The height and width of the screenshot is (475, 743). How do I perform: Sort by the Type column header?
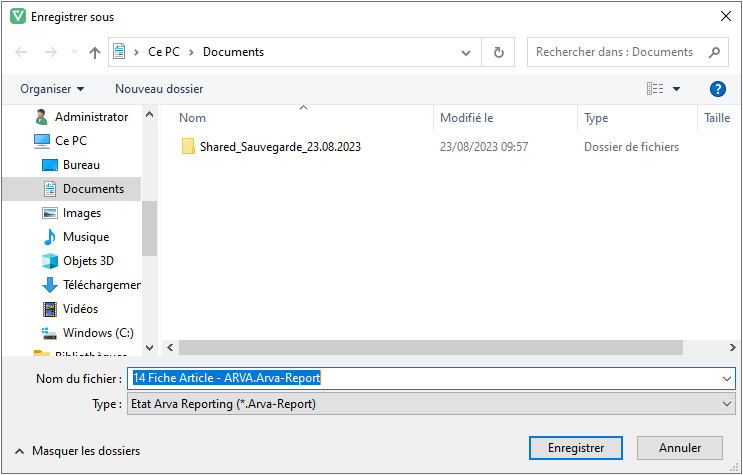click(x=596, y=118)
